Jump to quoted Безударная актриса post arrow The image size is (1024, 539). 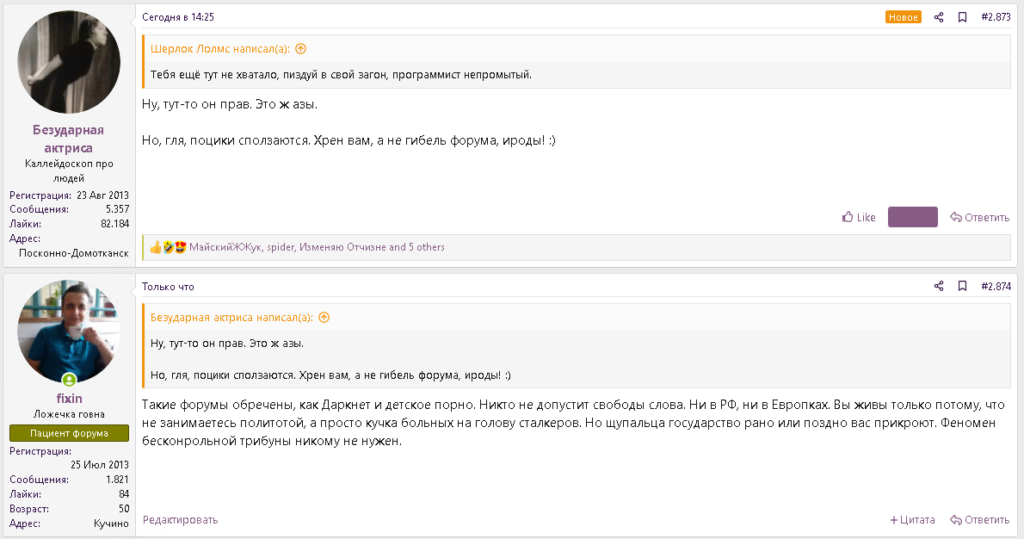(x=324, y=318)
